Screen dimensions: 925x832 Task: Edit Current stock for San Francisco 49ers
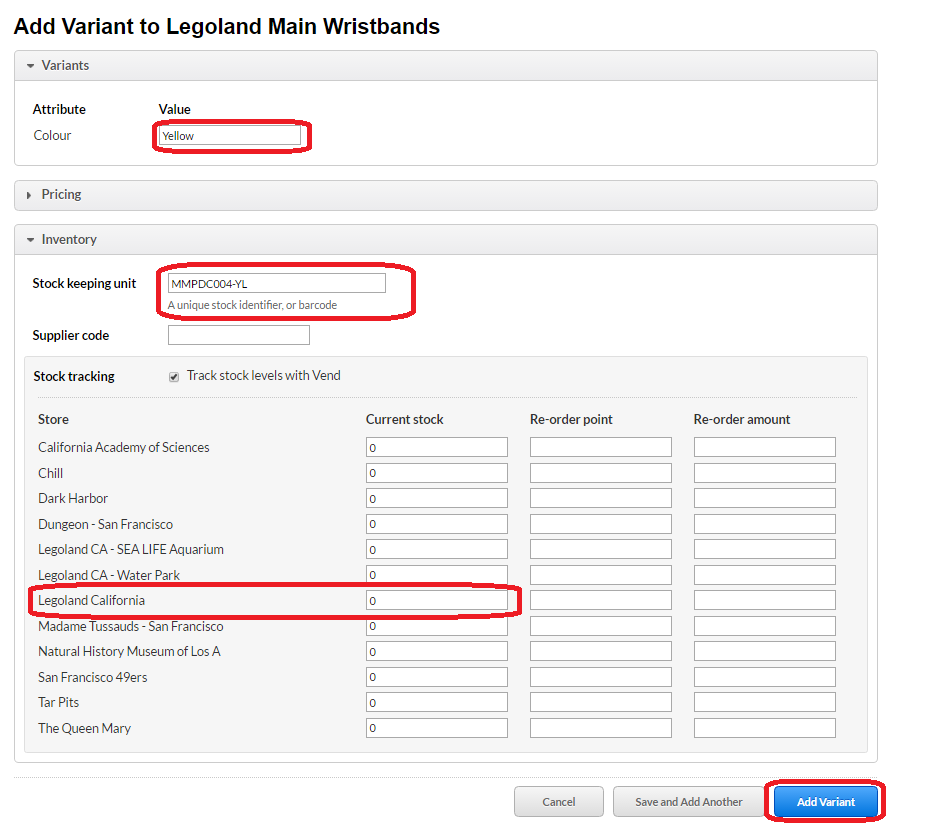(437, 677)
